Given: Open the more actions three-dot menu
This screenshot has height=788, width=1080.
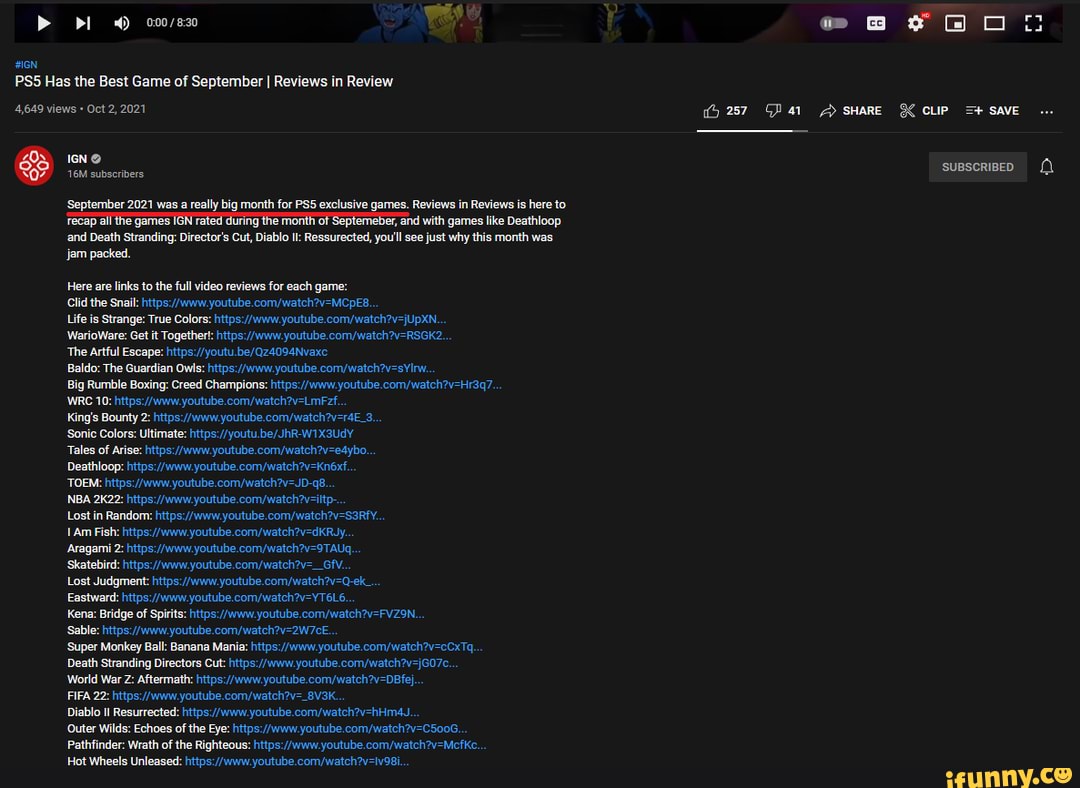Looking at the screenshot, I should pos(1046,112).
